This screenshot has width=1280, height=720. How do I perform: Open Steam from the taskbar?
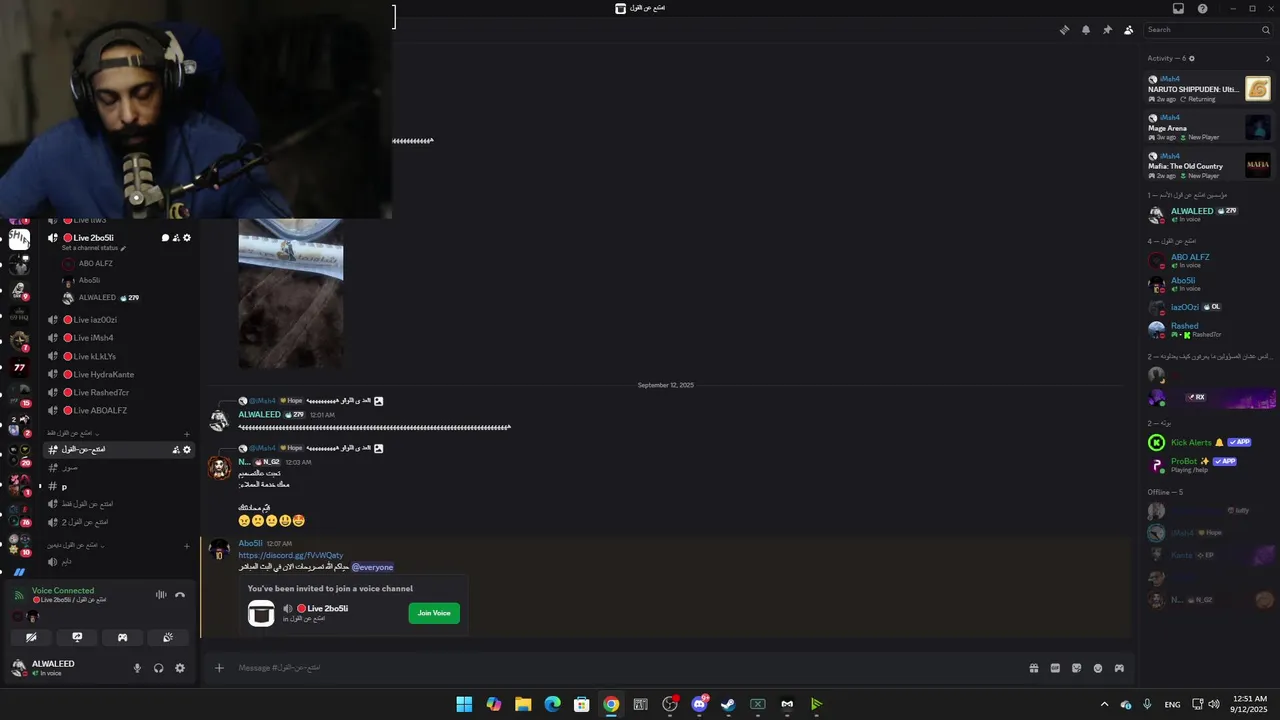click(728, 704)
